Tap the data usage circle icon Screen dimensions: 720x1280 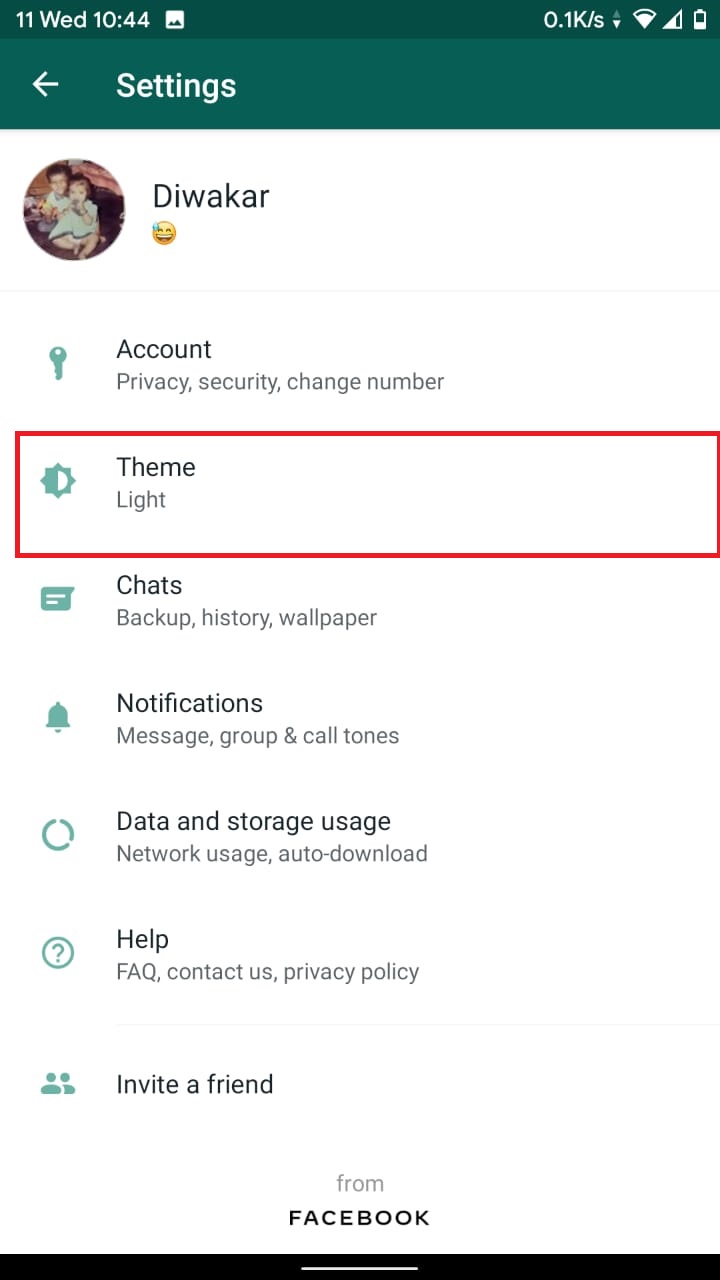[58, 835]
